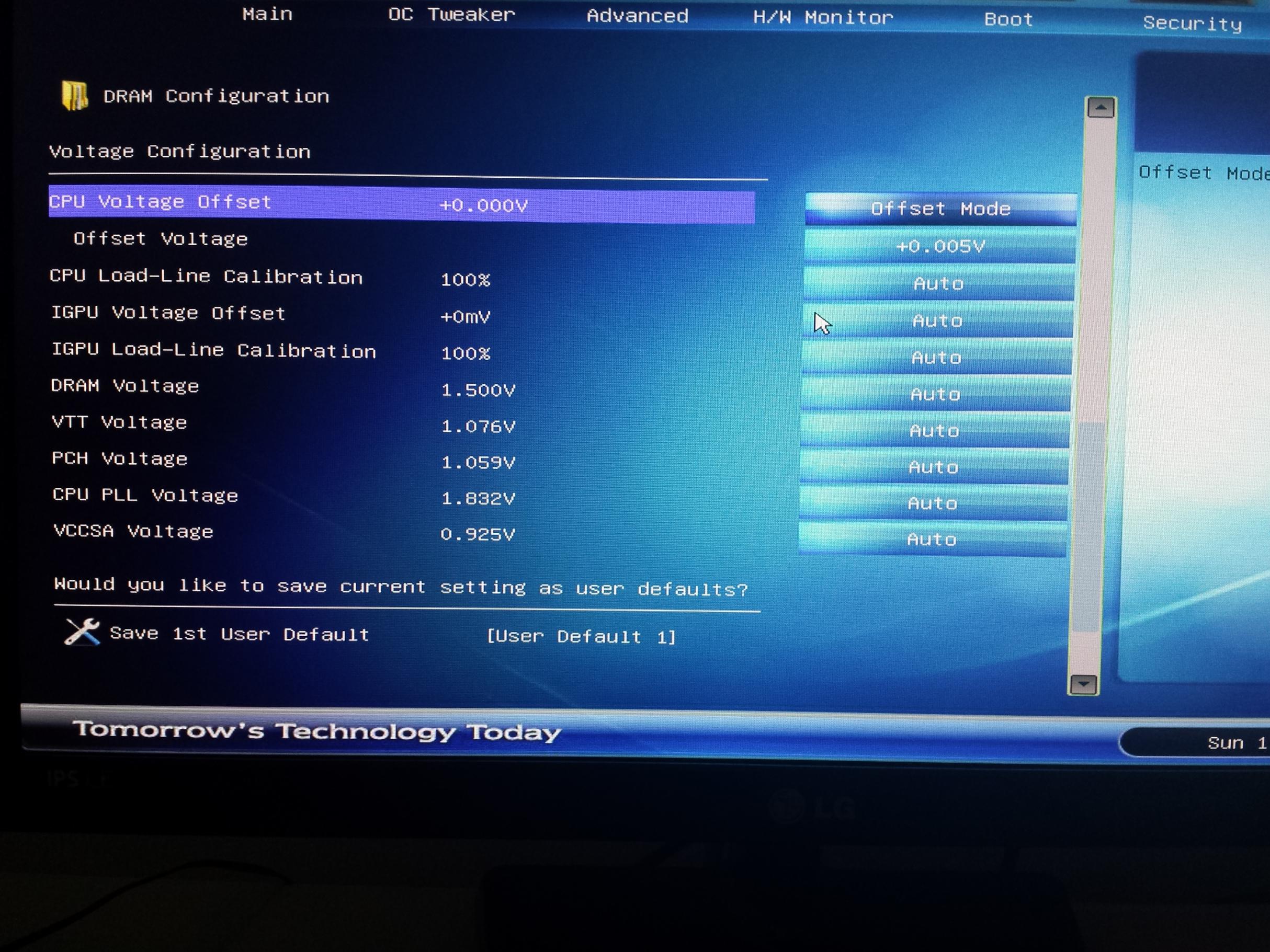Screen dimensions: 1270x952
Task: Open the Offset Mode dropdown for CPU Voltage
Action: click(940, 209)
